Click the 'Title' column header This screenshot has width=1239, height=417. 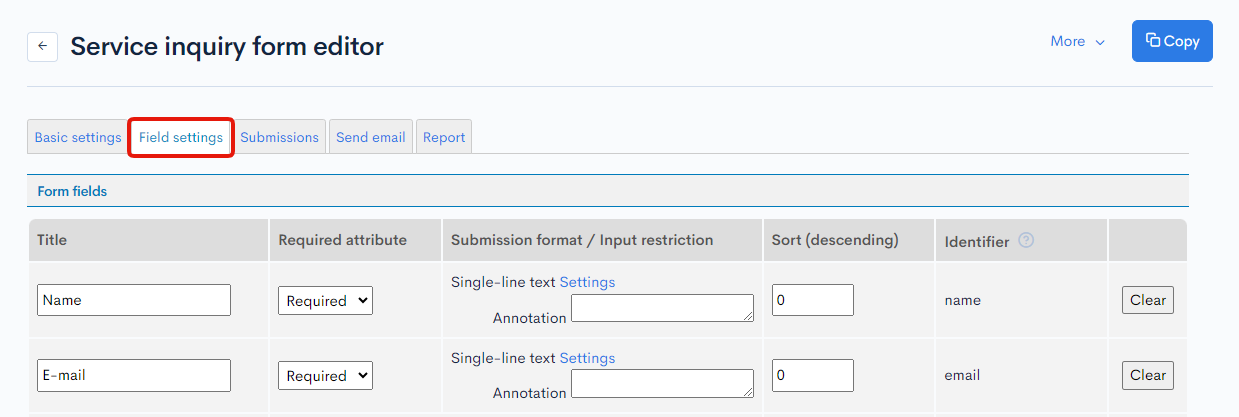click(x=52, y=240)
